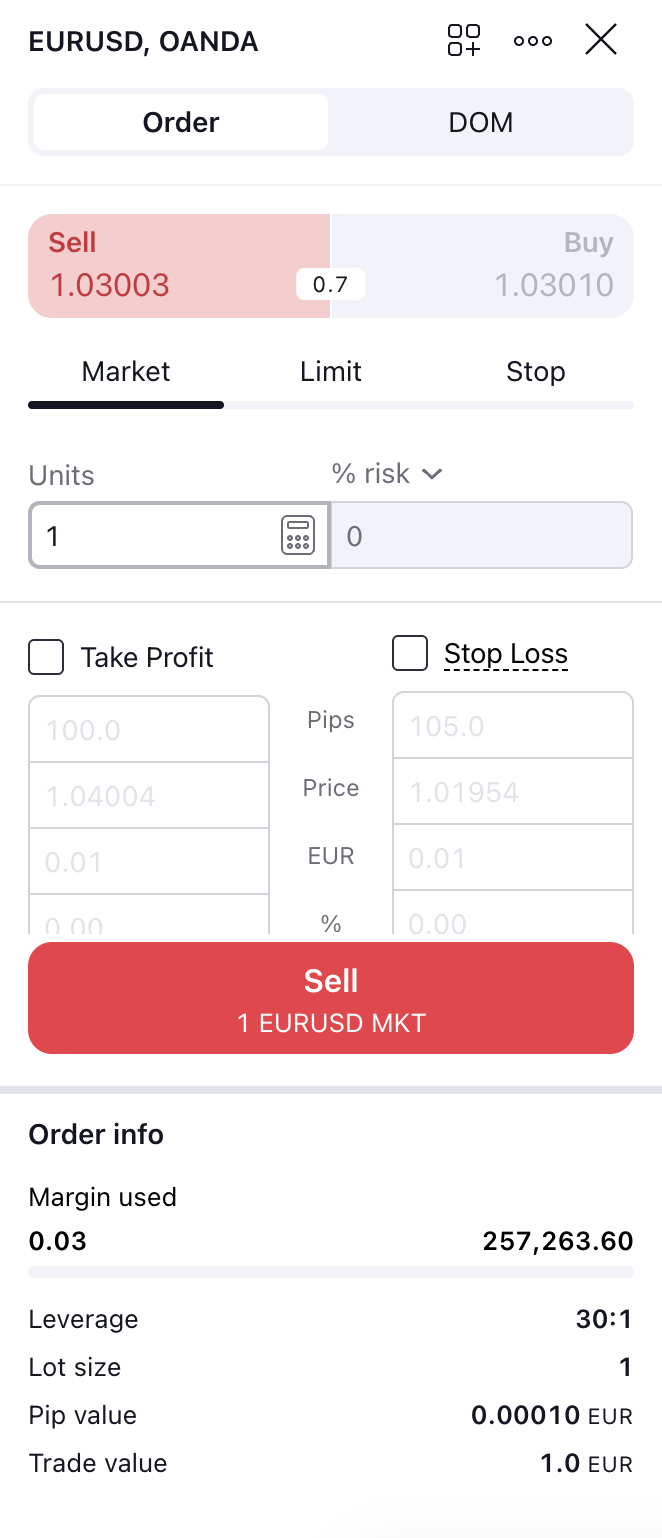Choose the Stop order type

coord(535,372)
